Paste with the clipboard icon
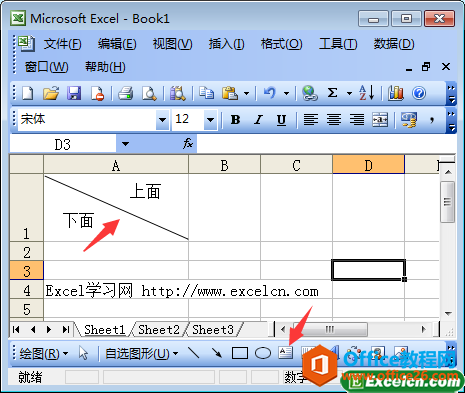 point(230,93)
